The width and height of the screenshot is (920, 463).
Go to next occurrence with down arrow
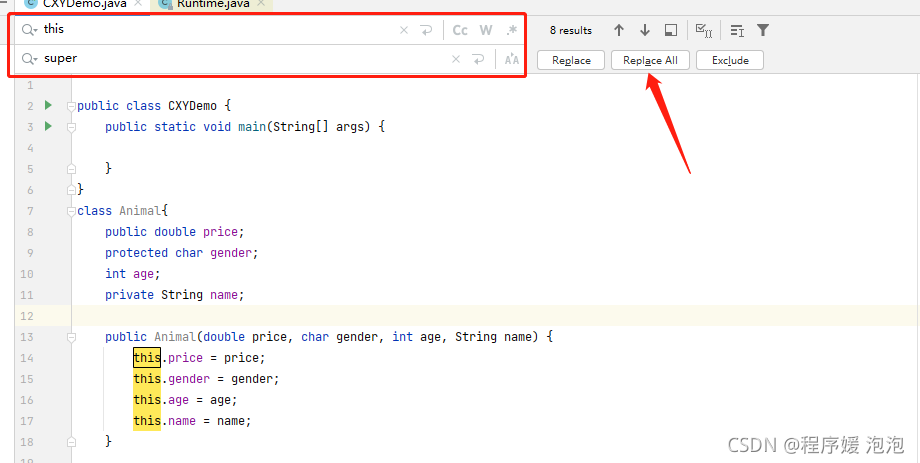pos(645,31)
